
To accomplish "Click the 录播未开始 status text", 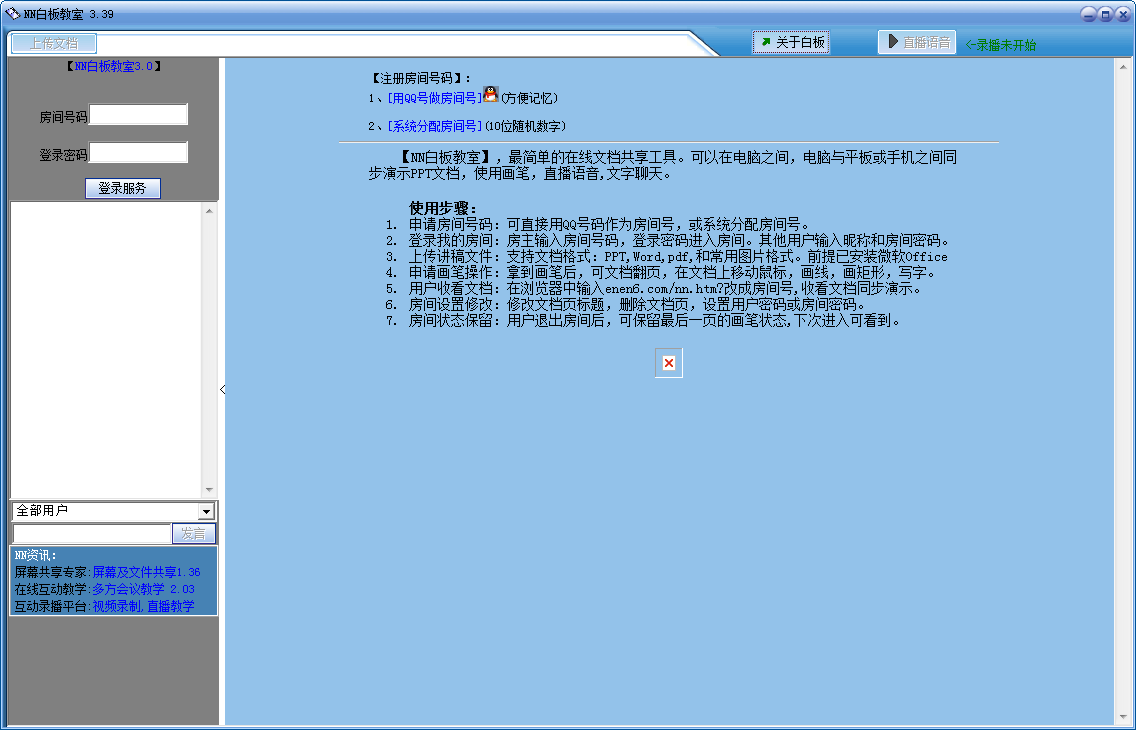I will click(x=1001, y=45).
